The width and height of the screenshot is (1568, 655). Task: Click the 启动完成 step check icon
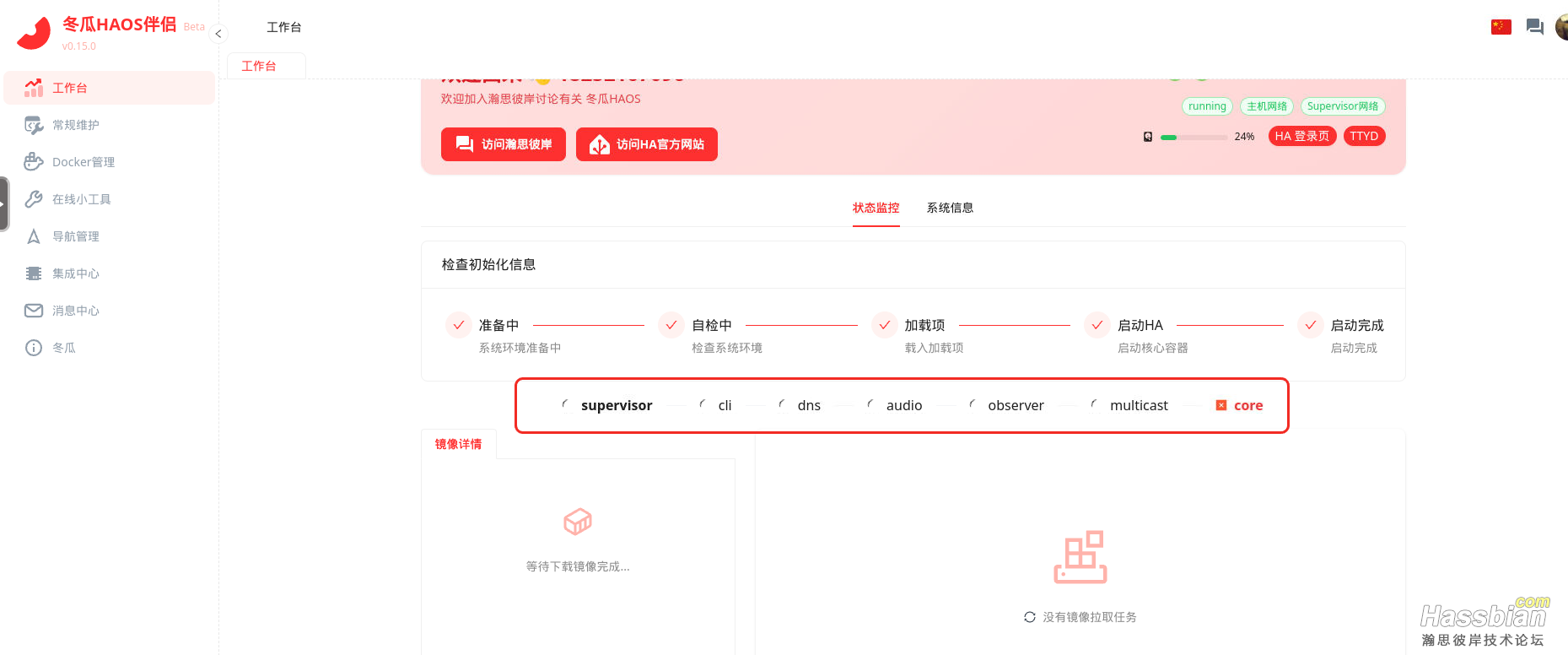pos(1311,325)
